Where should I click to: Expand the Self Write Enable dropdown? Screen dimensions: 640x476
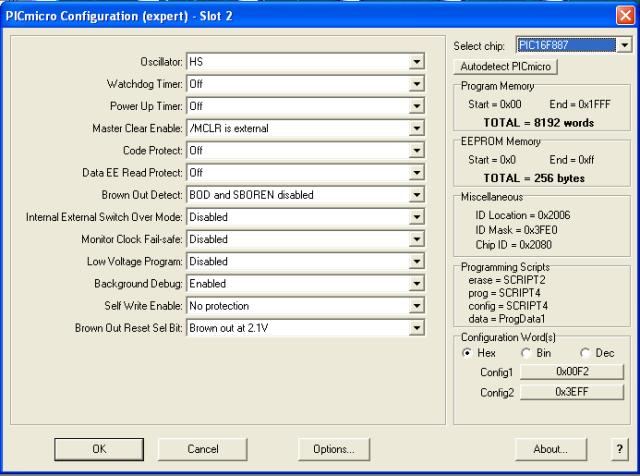point(416,306)
